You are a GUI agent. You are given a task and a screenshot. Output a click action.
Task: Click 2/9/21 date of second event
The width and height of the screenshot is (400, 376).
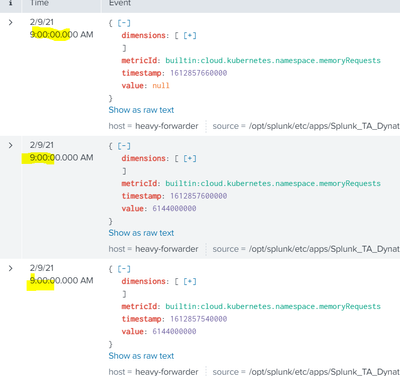click(42, 145)
